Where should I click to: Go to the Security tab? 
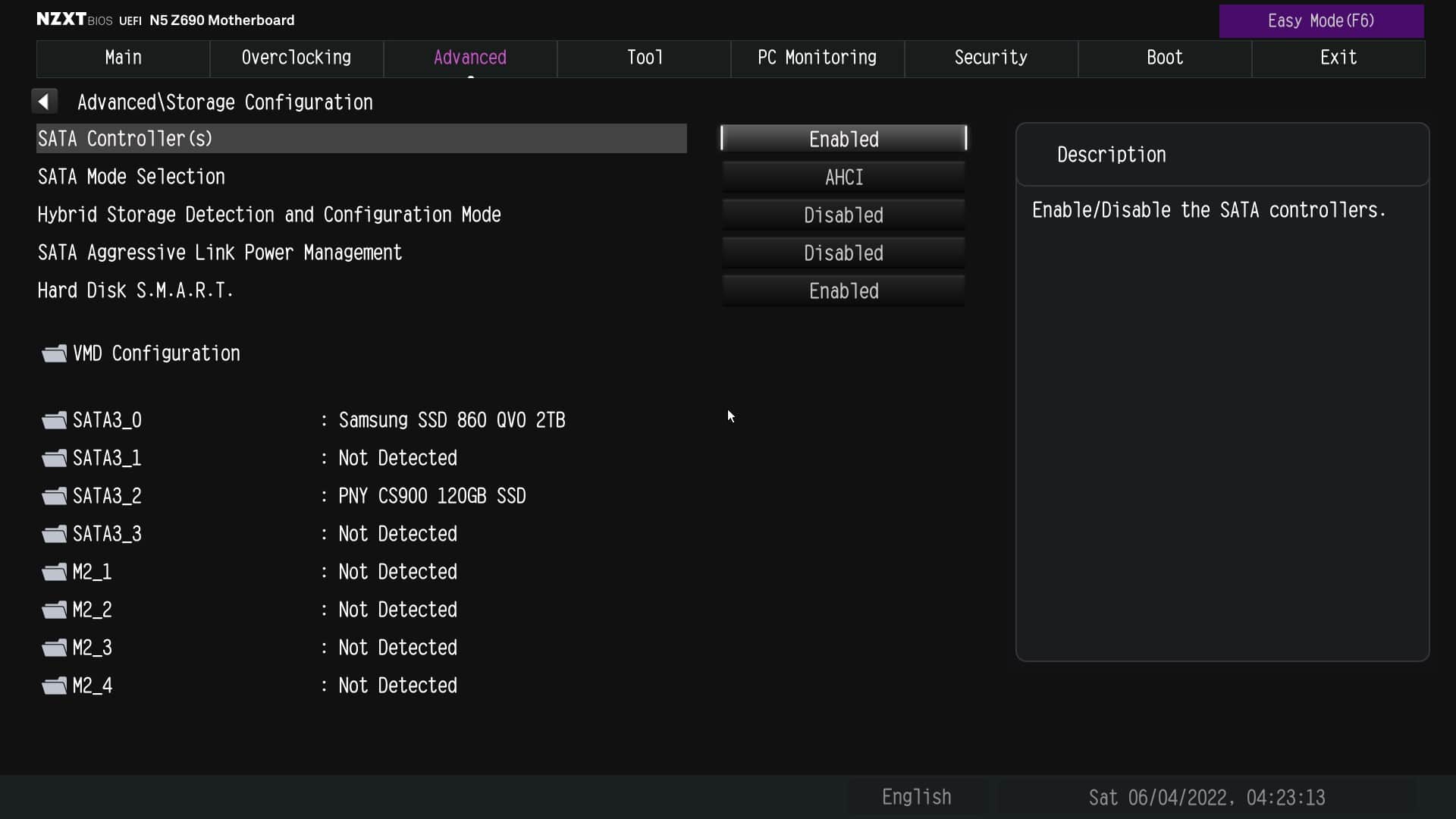pos(991,58)
